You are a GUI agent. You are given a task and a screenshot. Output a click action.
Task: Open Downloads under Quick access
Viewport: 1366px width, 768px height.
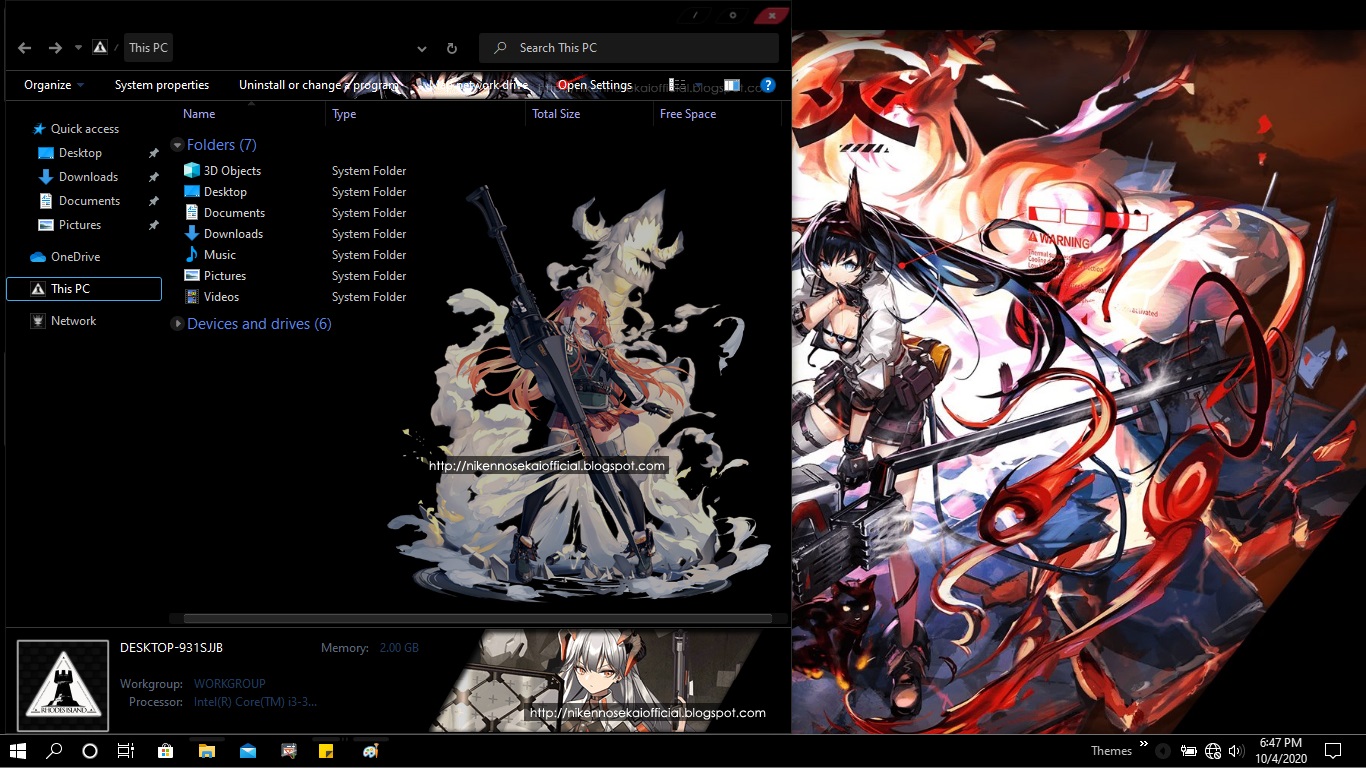point(88,177)
